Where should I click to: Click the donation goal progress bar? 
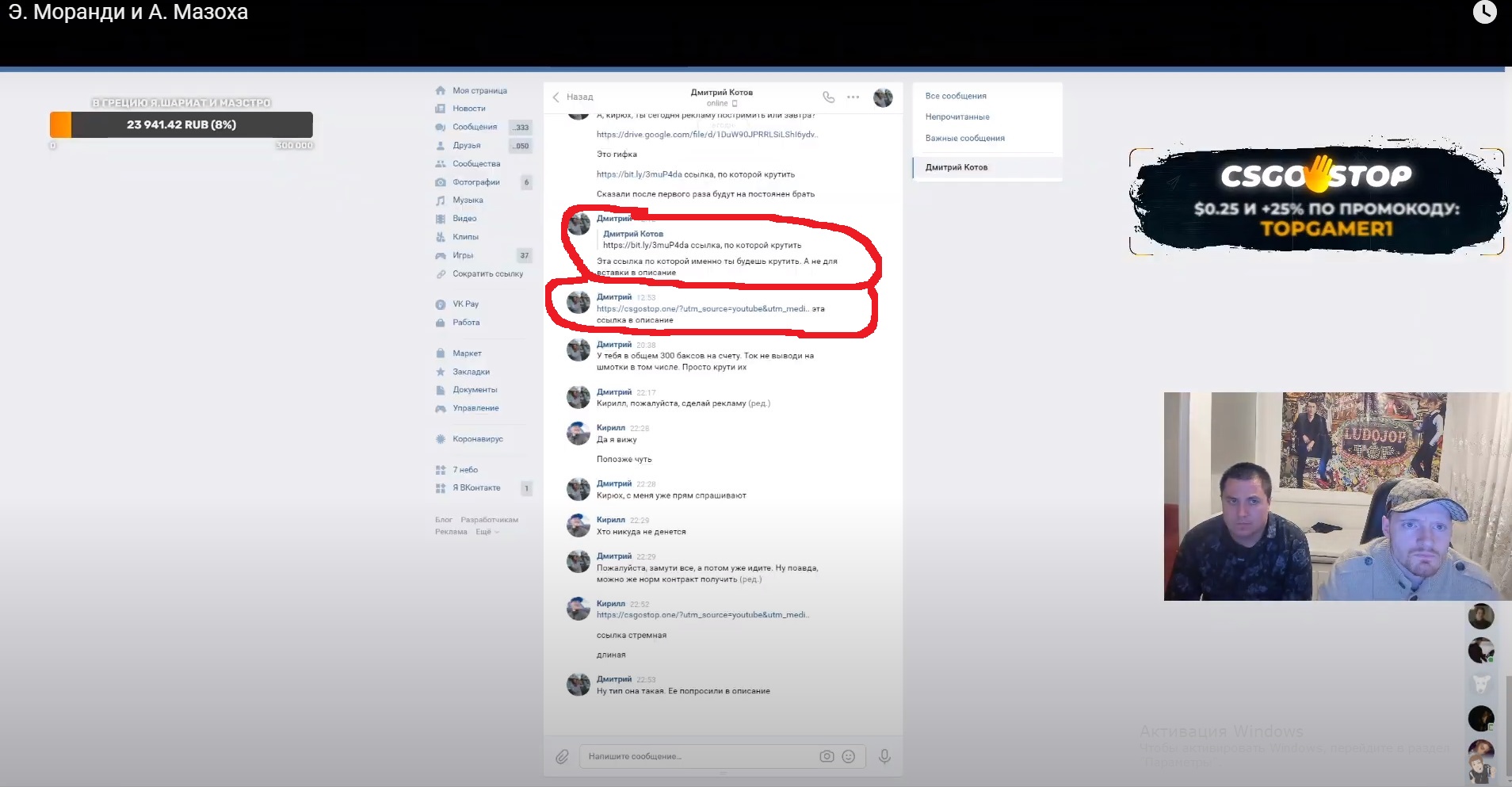[181, 124]
